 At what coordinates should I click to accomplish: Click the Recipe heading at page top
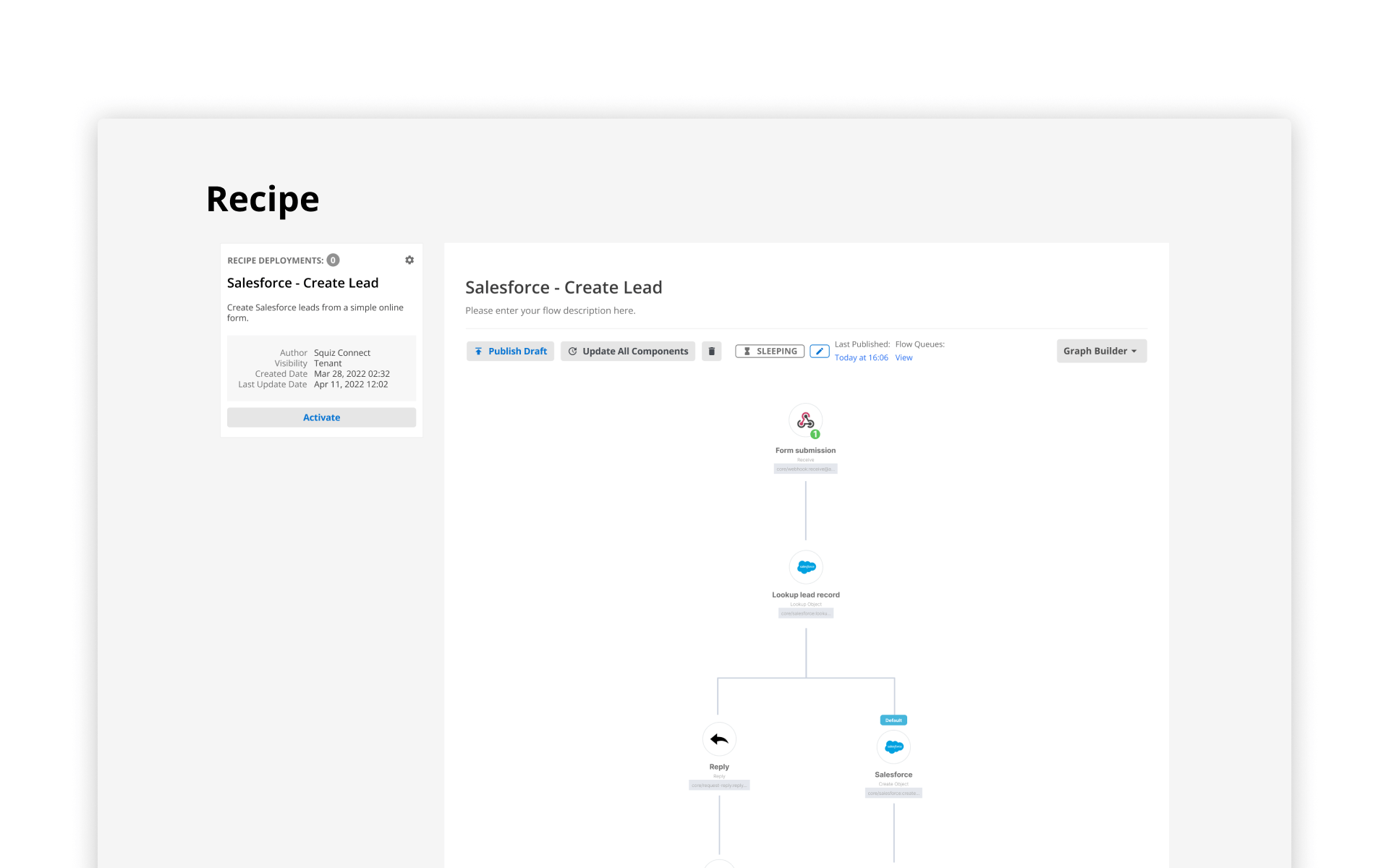(262, 199)
